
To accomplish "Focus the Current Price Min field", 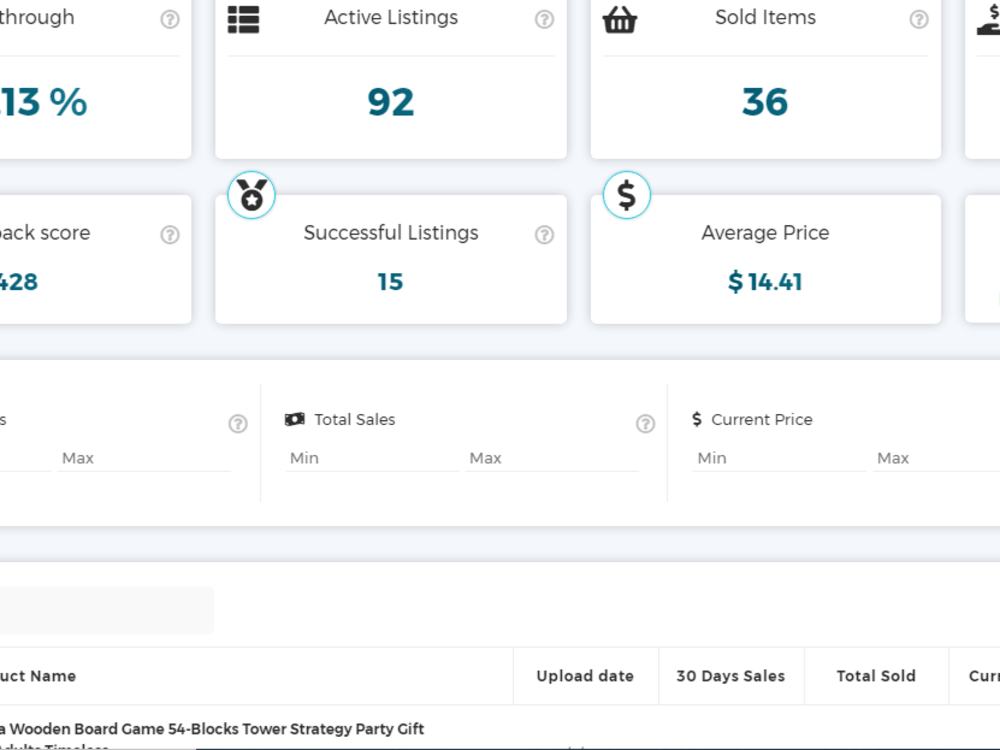I will click(779, 459).
